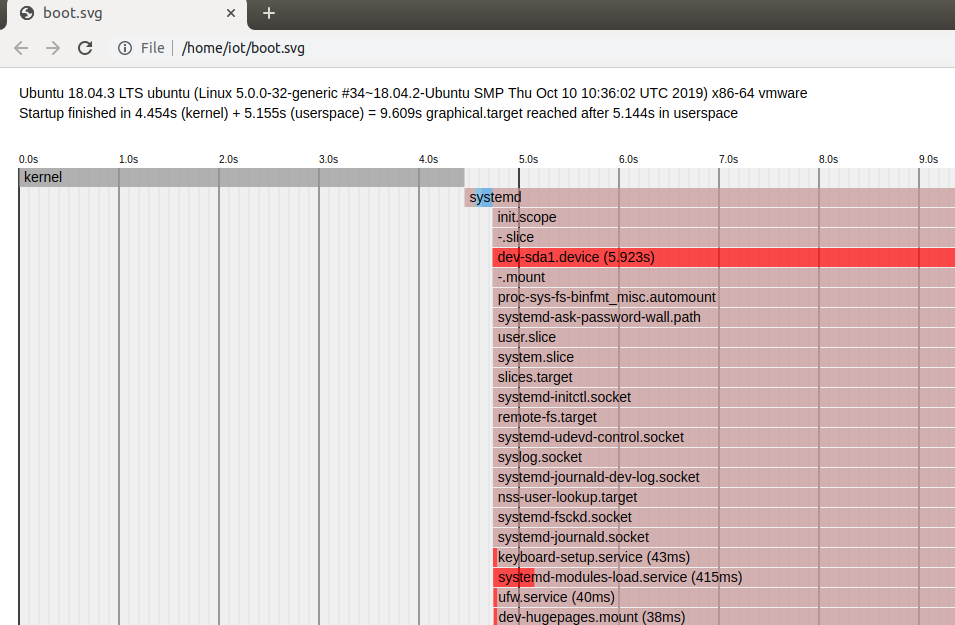Image resolution: width=955 pixels, height=625 pixels.
Task: Click the 2.0s time axis label
Action: coord(228,160)
